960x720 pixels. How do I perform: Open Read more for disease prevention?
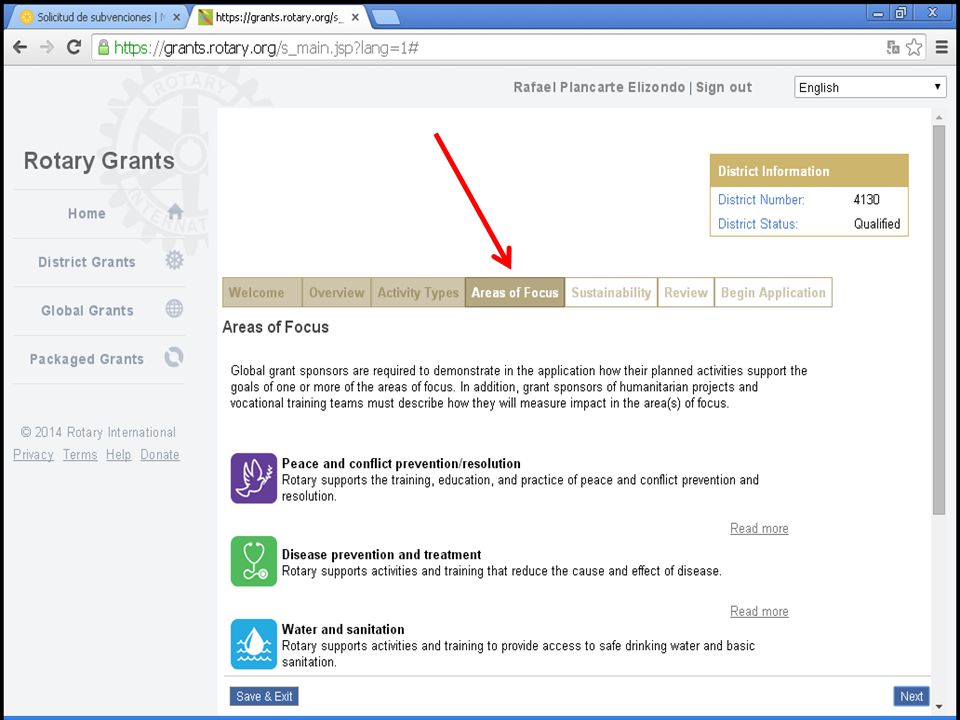point(759,611)
